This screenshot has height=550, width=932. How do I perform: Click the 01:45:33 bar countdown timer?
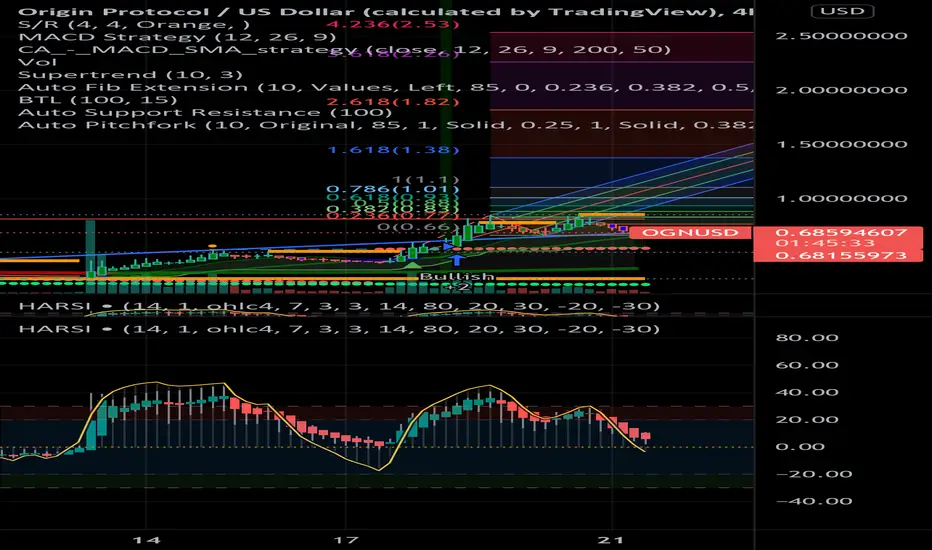(x=825, y=243)
